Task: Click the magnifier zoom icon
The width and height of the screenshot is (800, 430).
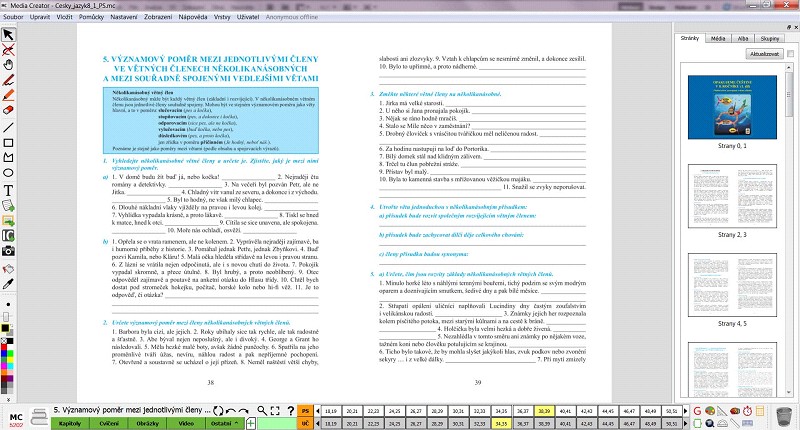Action: point(262,410)
